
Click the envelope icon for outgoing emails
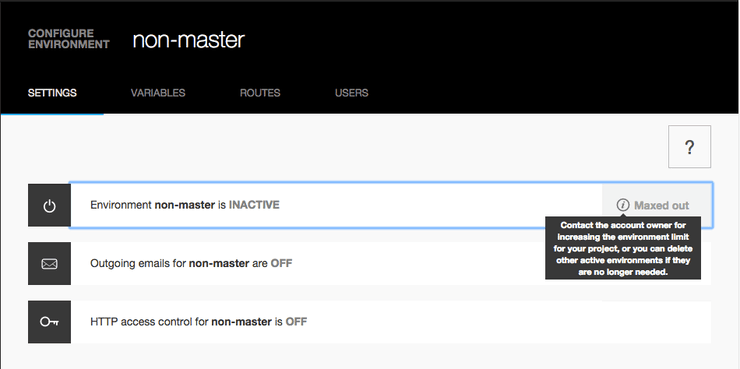(50, 264)
